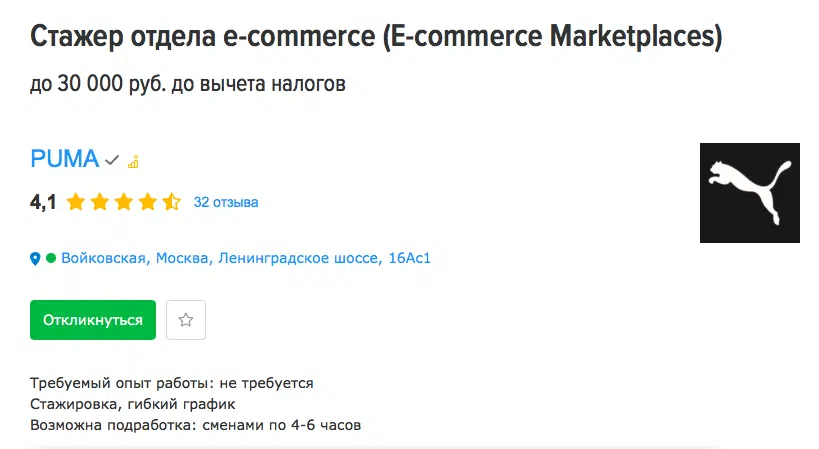Click the Требуемый опыт работы line
Screen dimensions: 819x449
(x=171, y=383)
